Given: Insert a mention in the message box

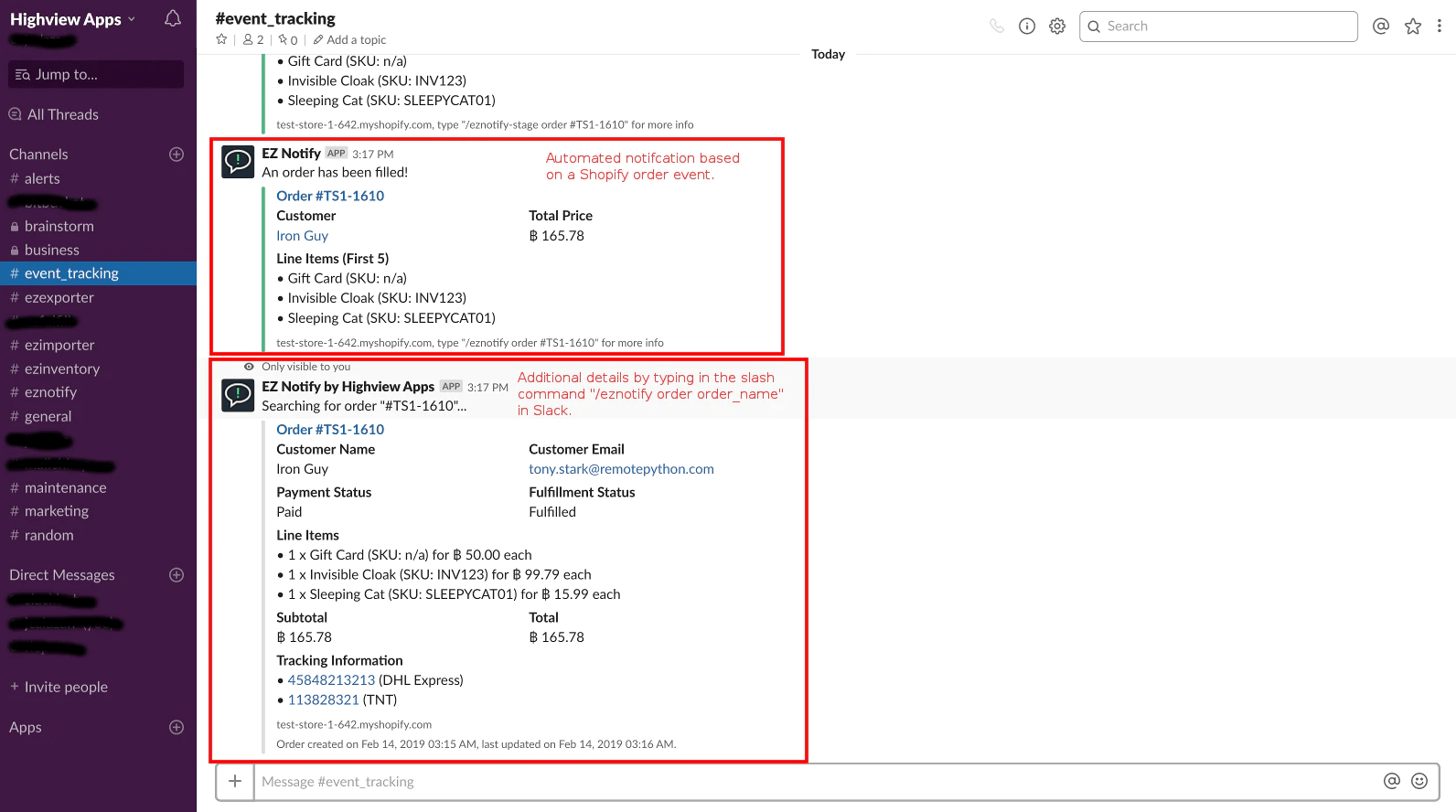Looking at the screenshot, I should click(x=1392, y=781).
